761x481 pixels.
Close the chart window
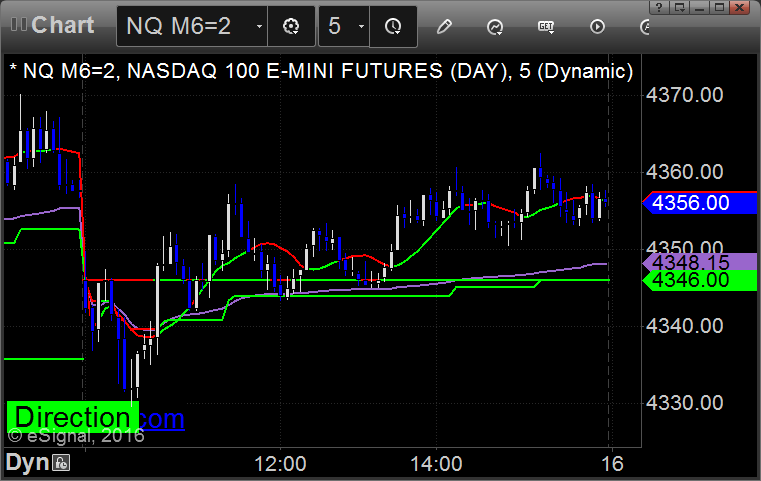pos(739,7)
